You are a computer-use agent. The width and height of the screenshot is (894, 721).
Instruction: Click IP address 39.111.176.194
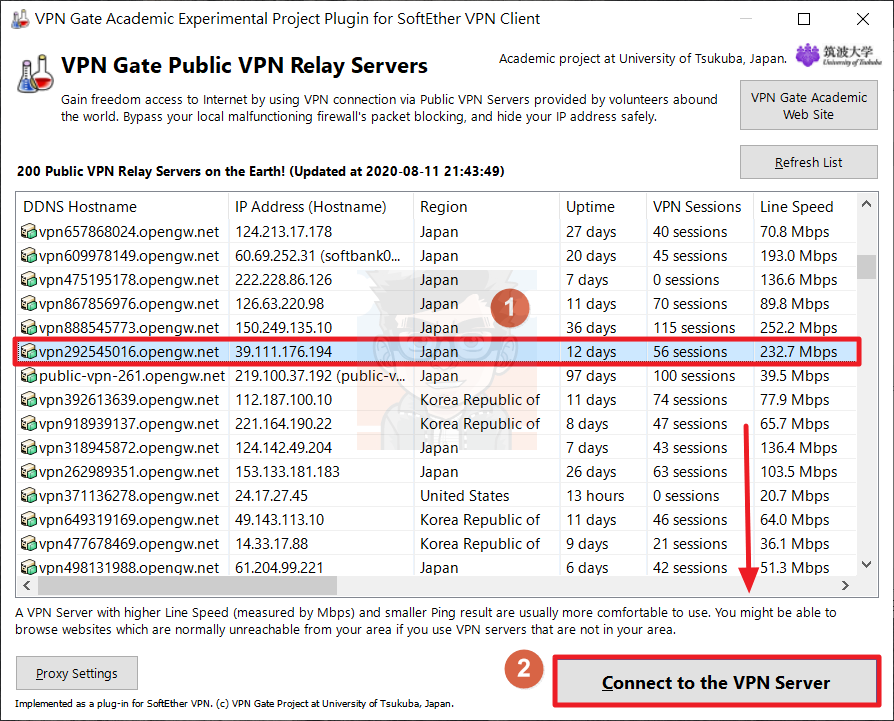pyautogui.click(x=283, y=352)
